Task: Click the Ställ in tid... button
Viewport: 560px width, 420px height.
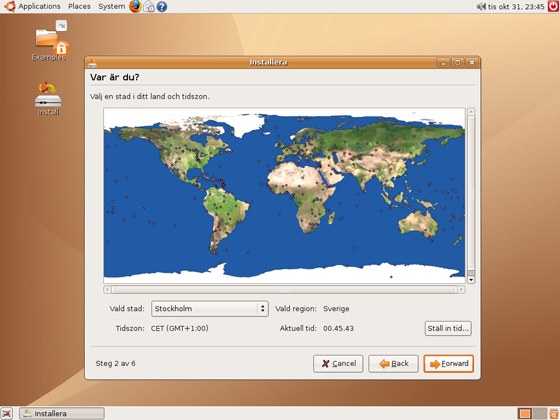Action: [x=448, y=328]
